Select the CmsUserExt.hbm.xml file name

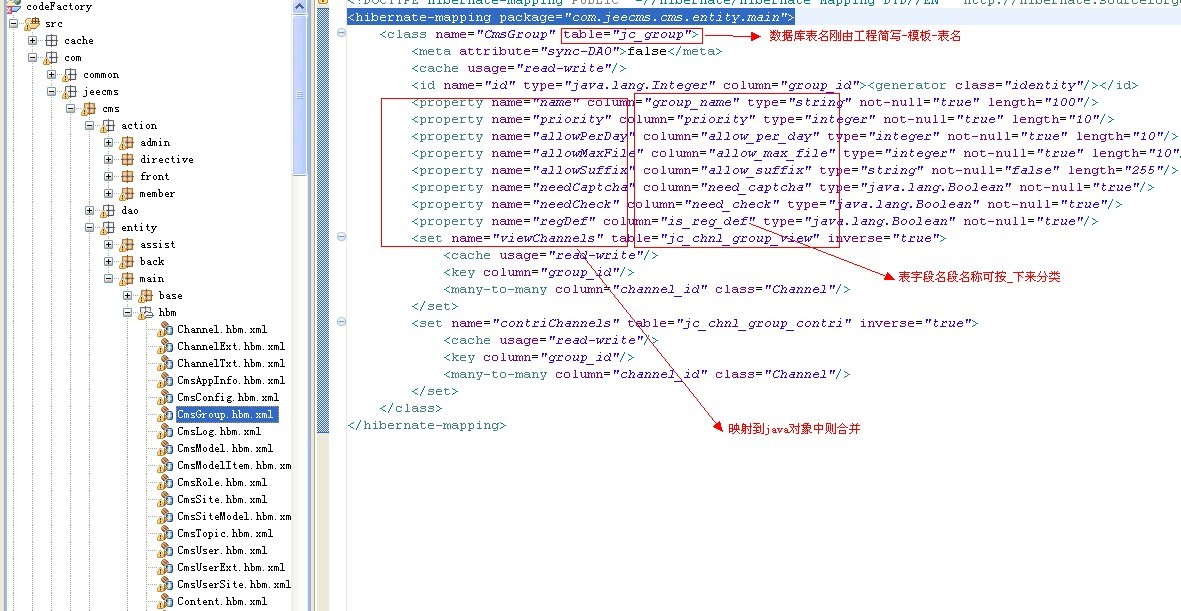coord(231,567)
